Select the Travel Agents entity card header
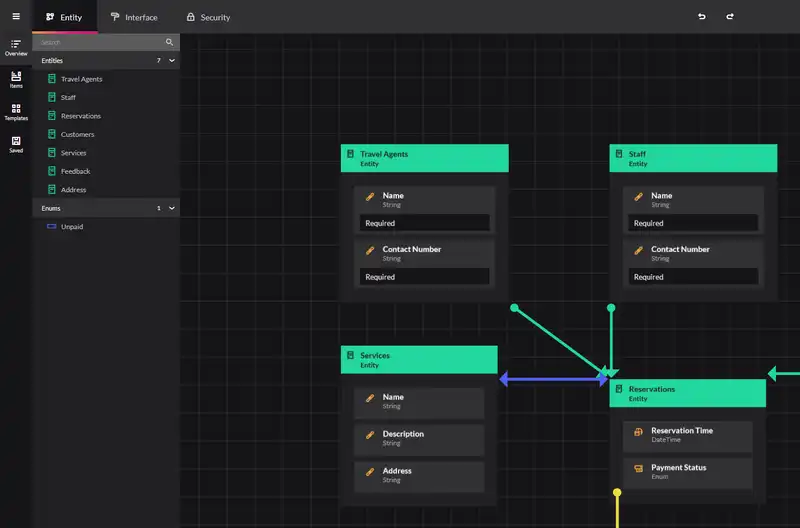 (424, 158)
